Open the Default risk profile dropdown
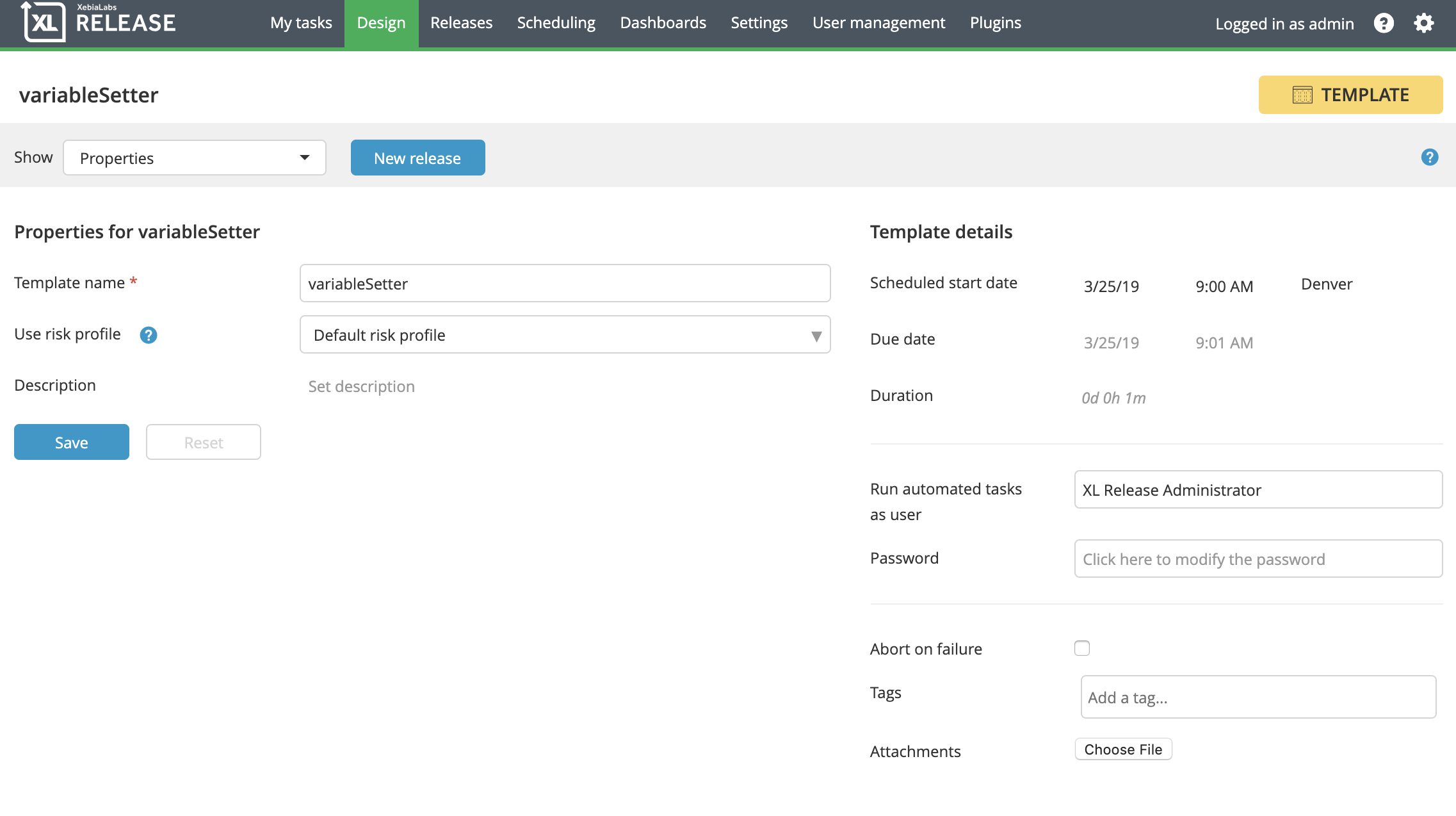Screen dimensions: 1456x816 tap(565, 334)
